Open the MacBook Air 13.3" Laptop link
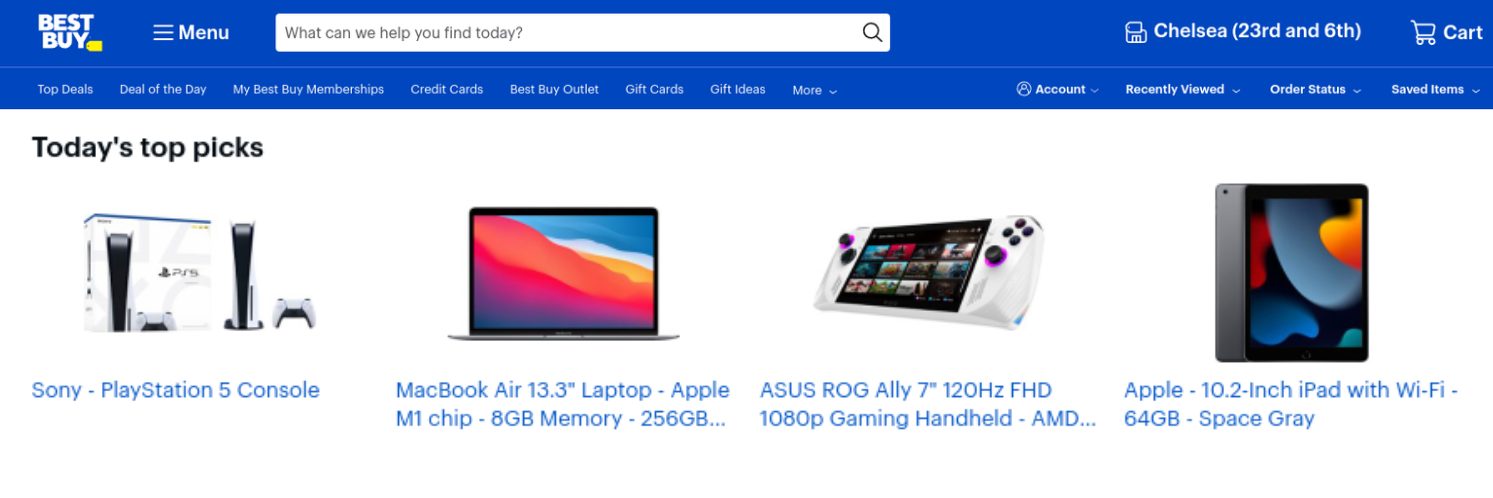Viewport: 1493px width, 498px height. pyautogui.click(x=562, y=404)
